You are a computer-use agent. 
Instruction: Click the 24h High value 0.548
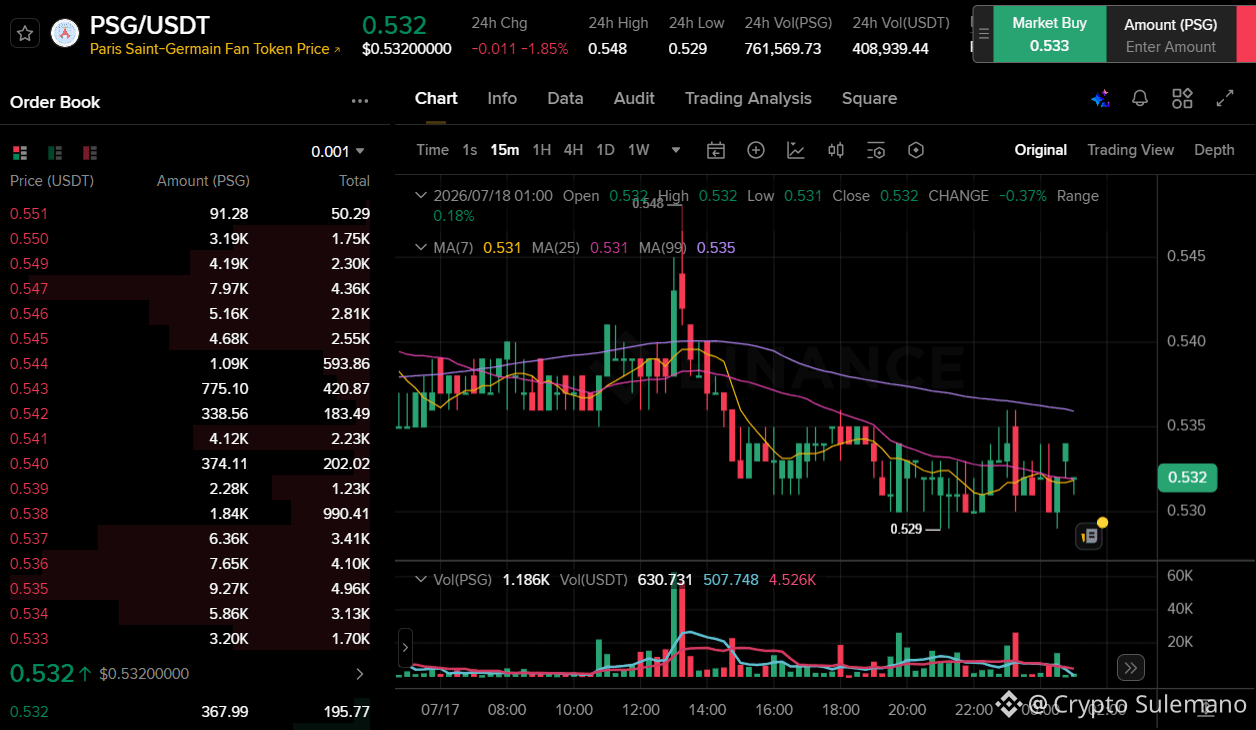tap(608, 48)
